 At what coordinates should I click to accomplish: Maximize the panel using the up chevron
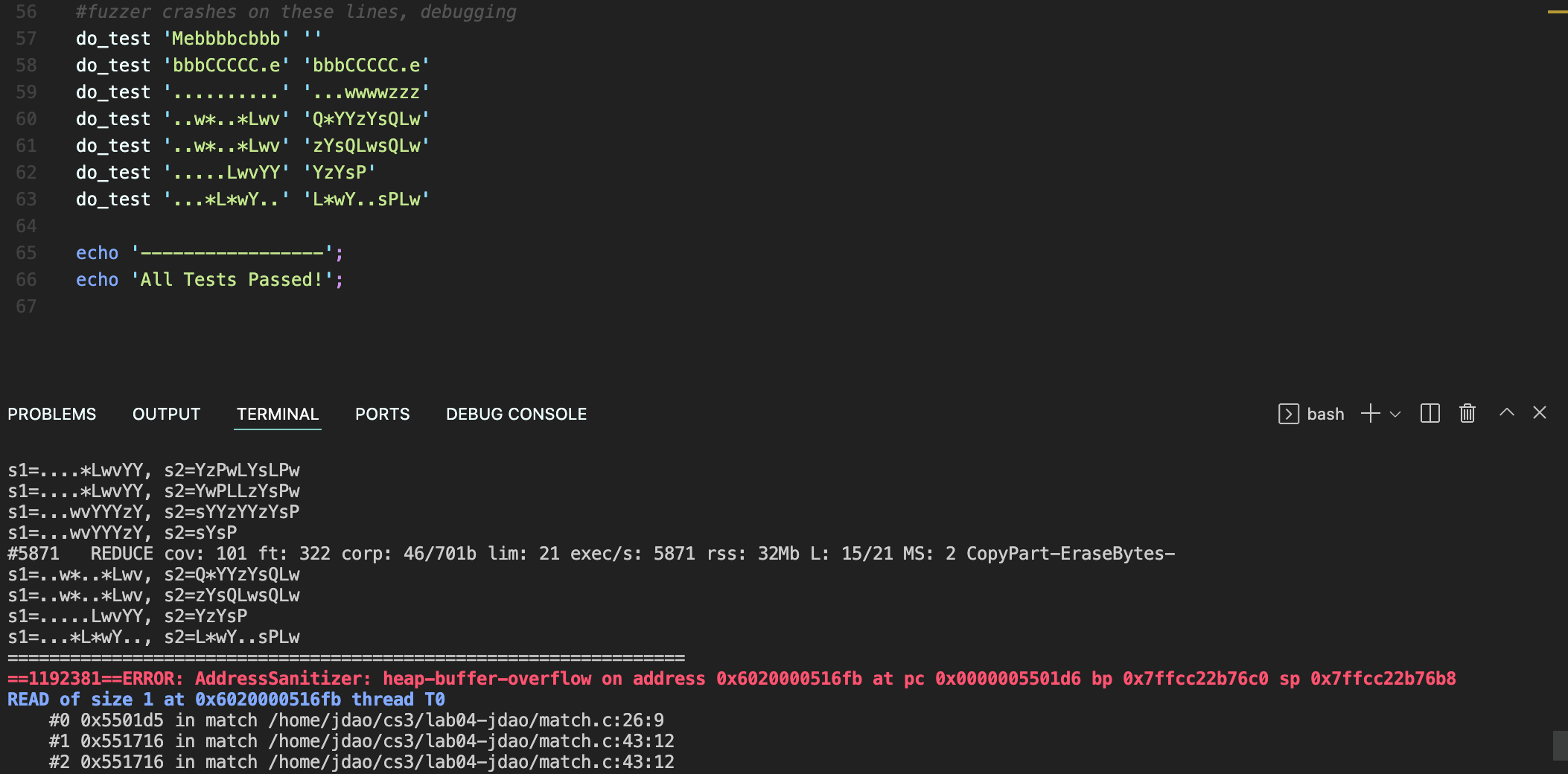1506,413
